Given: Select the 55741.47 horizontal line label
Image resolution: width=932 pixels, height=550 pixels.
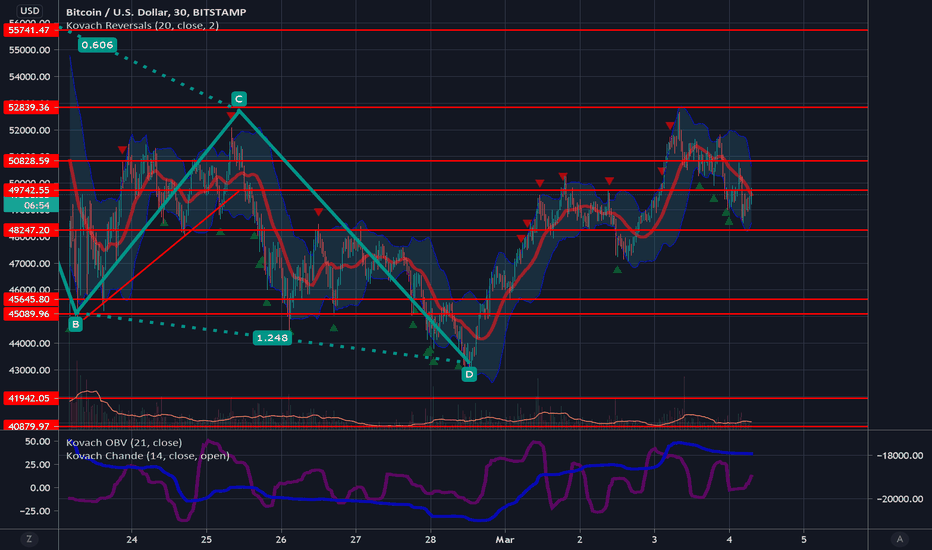Looking at the screenshot, I should tap(29, 30).
